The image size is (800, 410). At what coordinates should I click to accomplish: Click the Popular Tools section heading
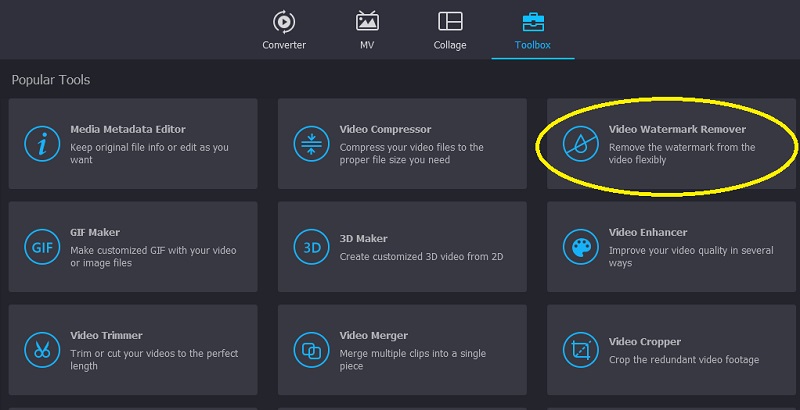(51, 79)
